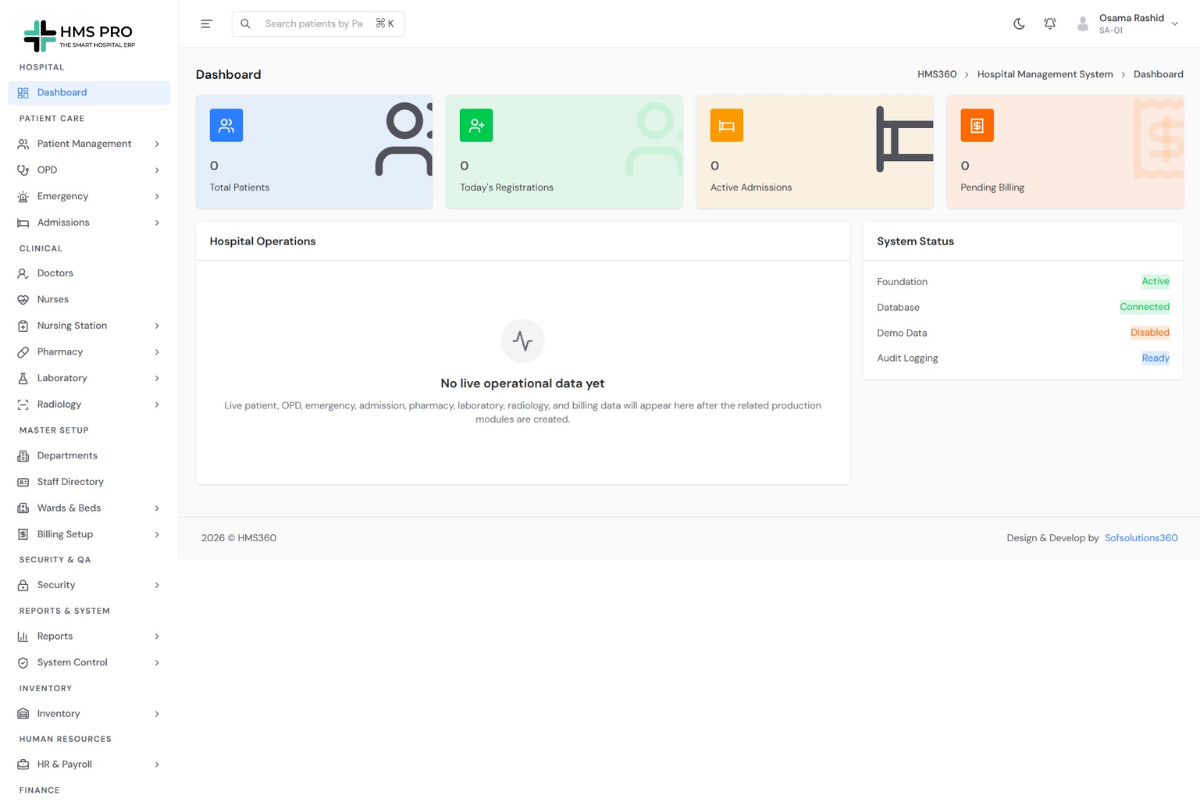1200x800 pixels.
Task: Click the Disabled badge for Demo Data
Action: pyautogui.click(x=1150, y=333)
